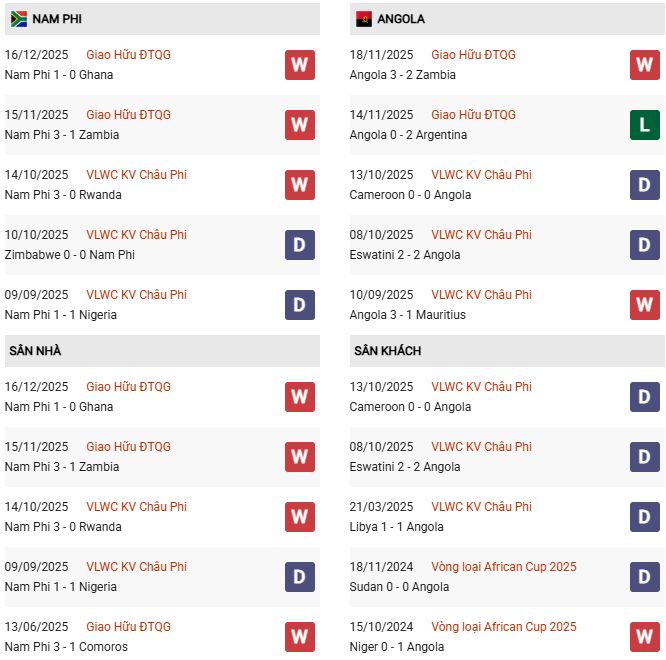Screen dimensions: 666x660
Task: Click the W badge for Nam Phi 3-1 Comoros
Action: 300,637
